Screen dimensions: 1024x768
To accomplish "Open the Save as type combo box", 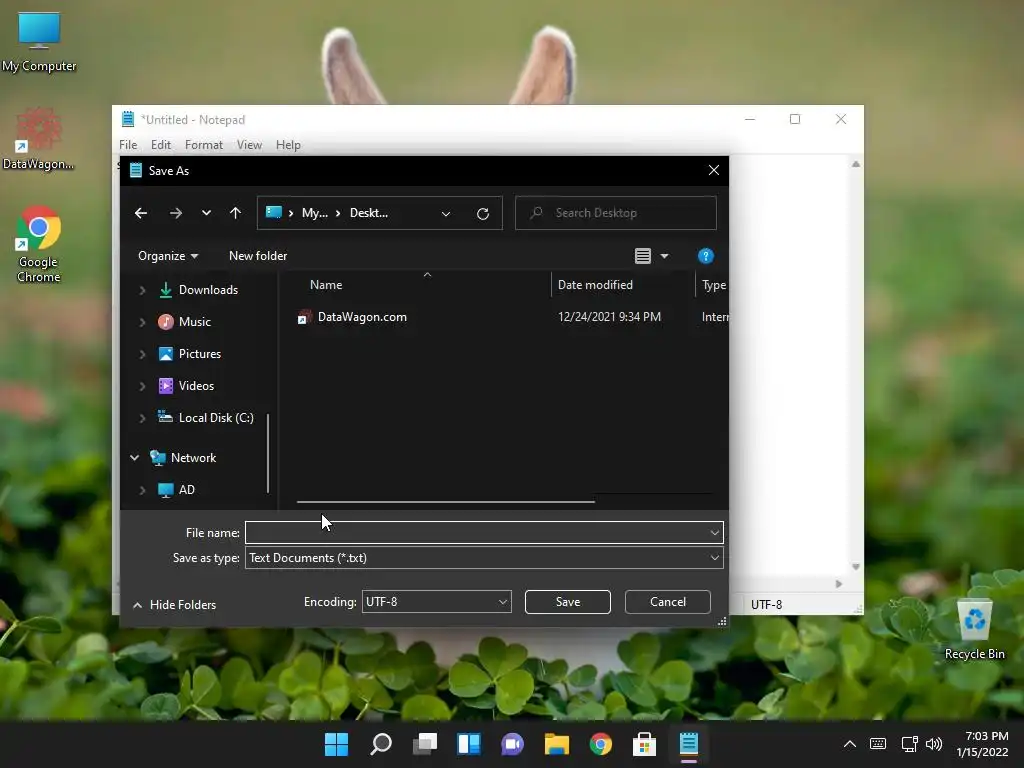I will click(x=484, y=558).
